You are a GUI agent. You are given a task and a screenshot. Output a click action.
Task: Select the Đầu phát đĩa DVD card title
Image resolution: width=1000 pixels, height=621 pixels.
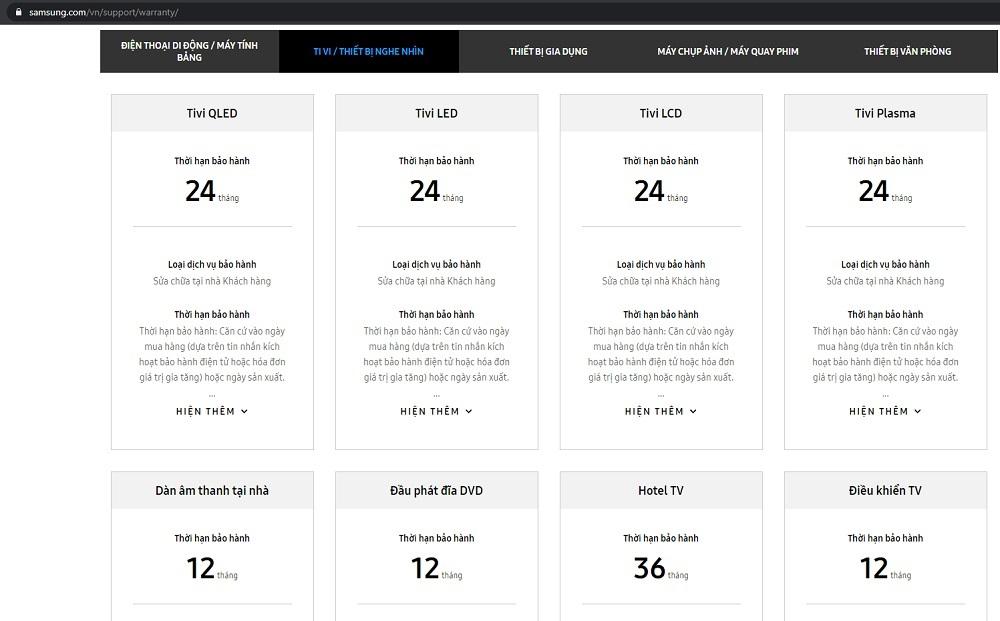pos(436,490)
